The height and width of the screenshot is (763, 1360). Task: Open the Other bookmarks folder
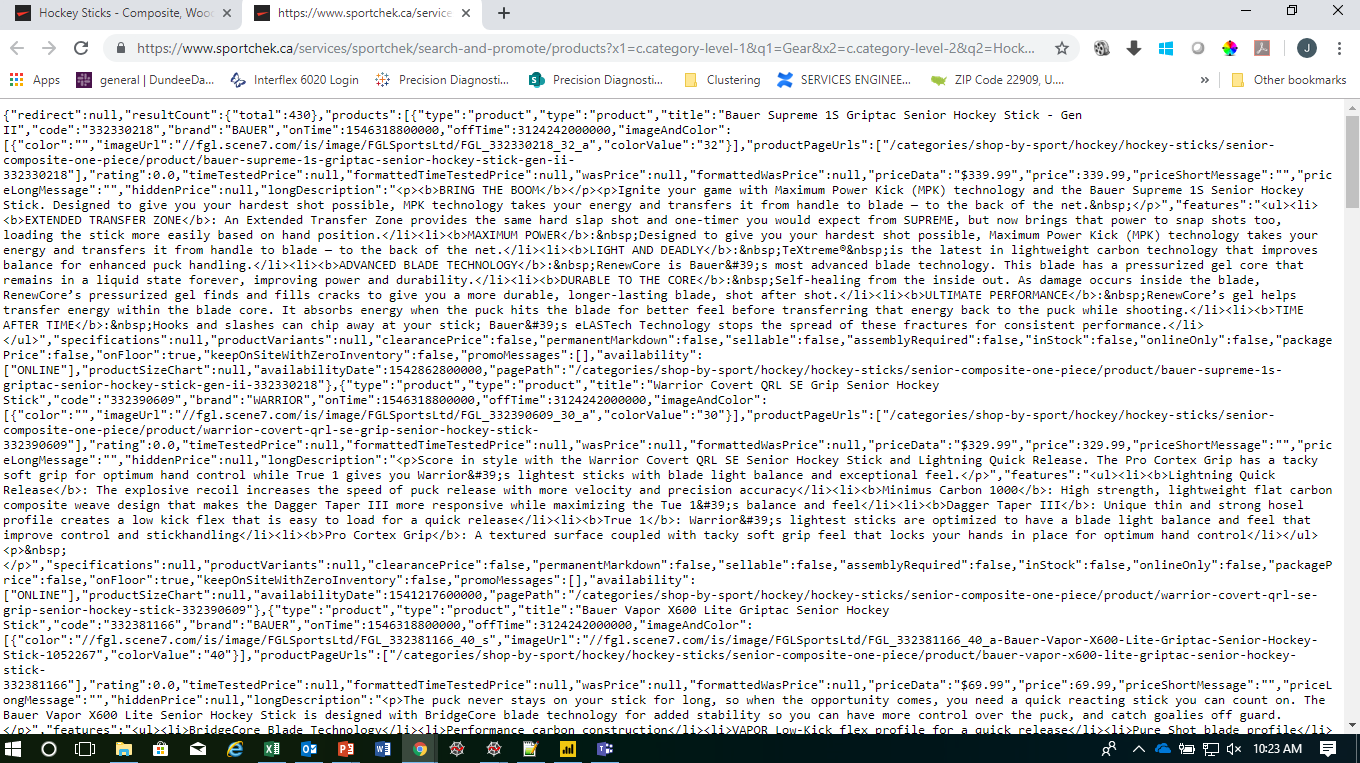[1288, 80]
